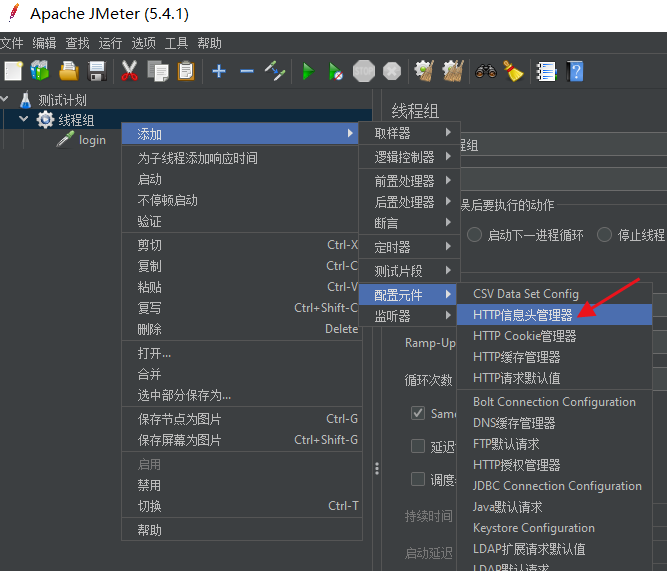The image size is (667, 571).
Task: Expand the 监听器 submenu
Action: (410, 316)
